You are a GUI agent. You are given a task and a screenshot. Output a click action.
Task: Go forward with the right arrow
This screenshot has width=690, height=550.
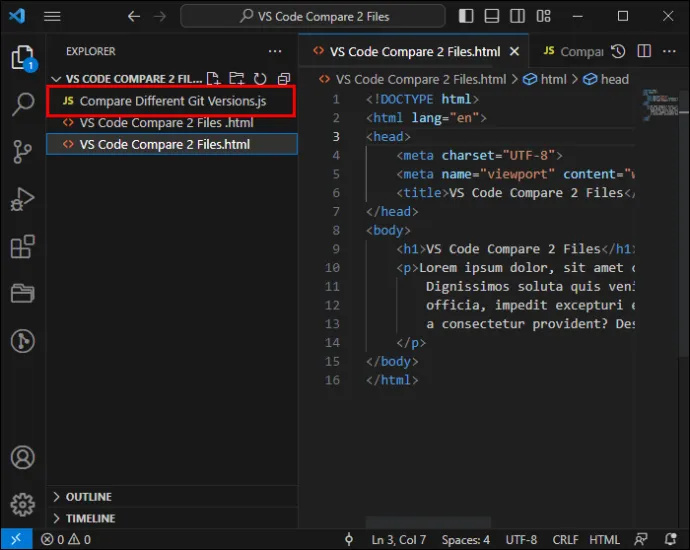click(160, 16)
